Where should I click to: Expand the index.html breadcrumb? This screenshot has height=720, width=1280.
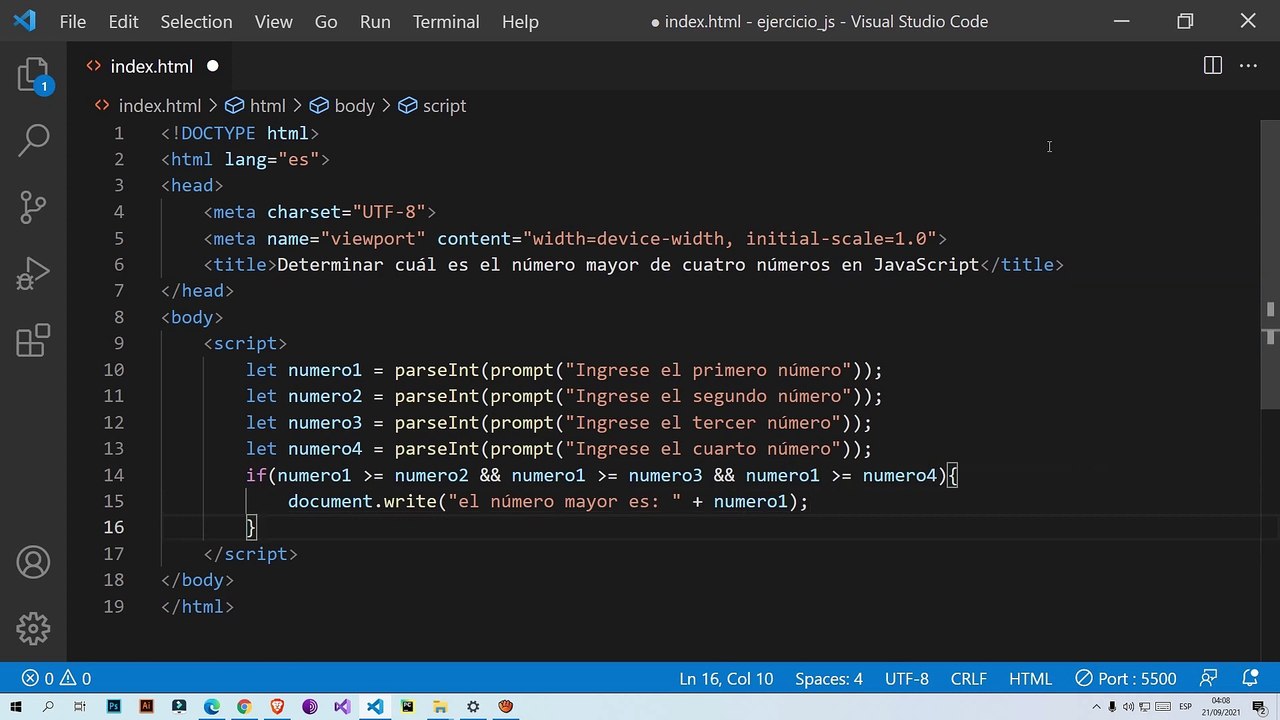159,106
